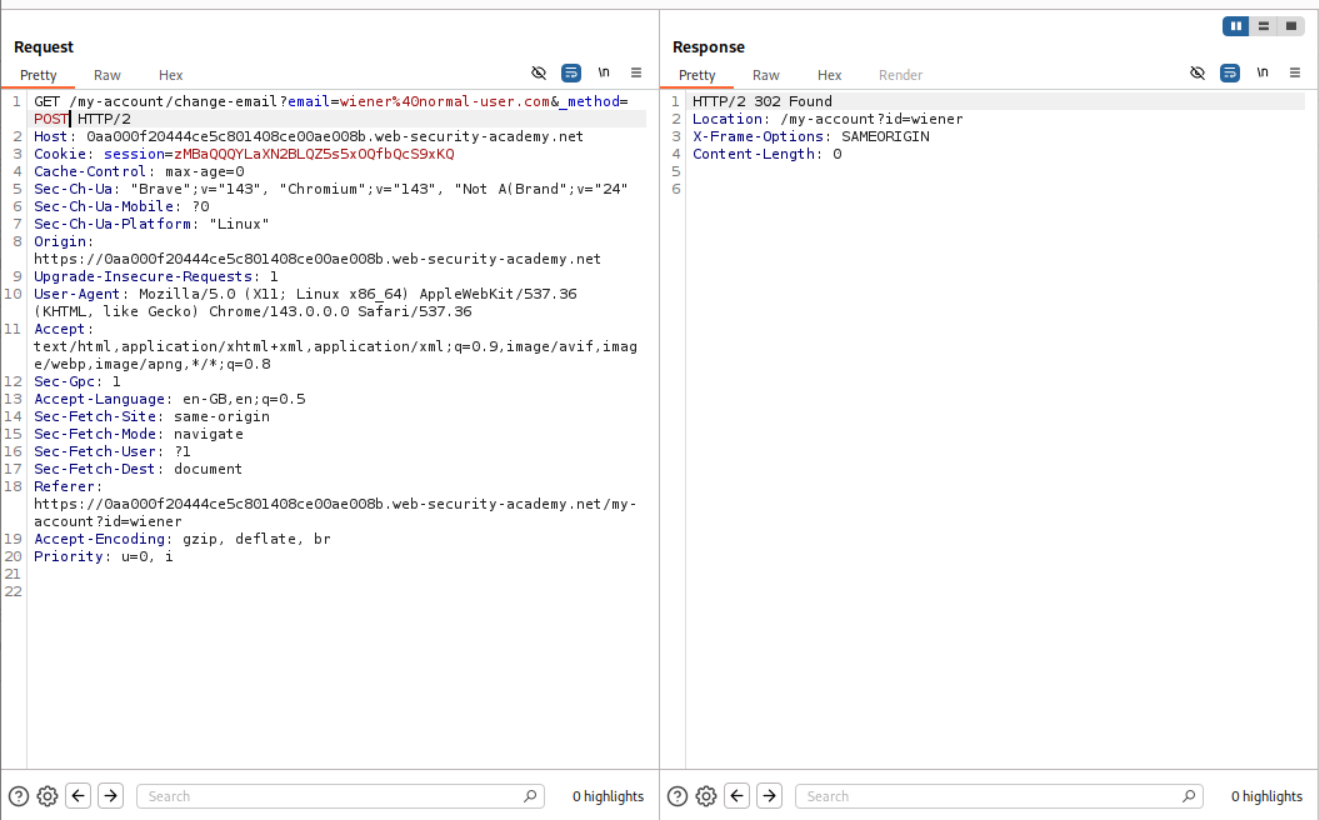Screen dimensions: 1319x820
Task: Open the Raw tab in Request
Action: pyautogui.click(x=107, y=75)
